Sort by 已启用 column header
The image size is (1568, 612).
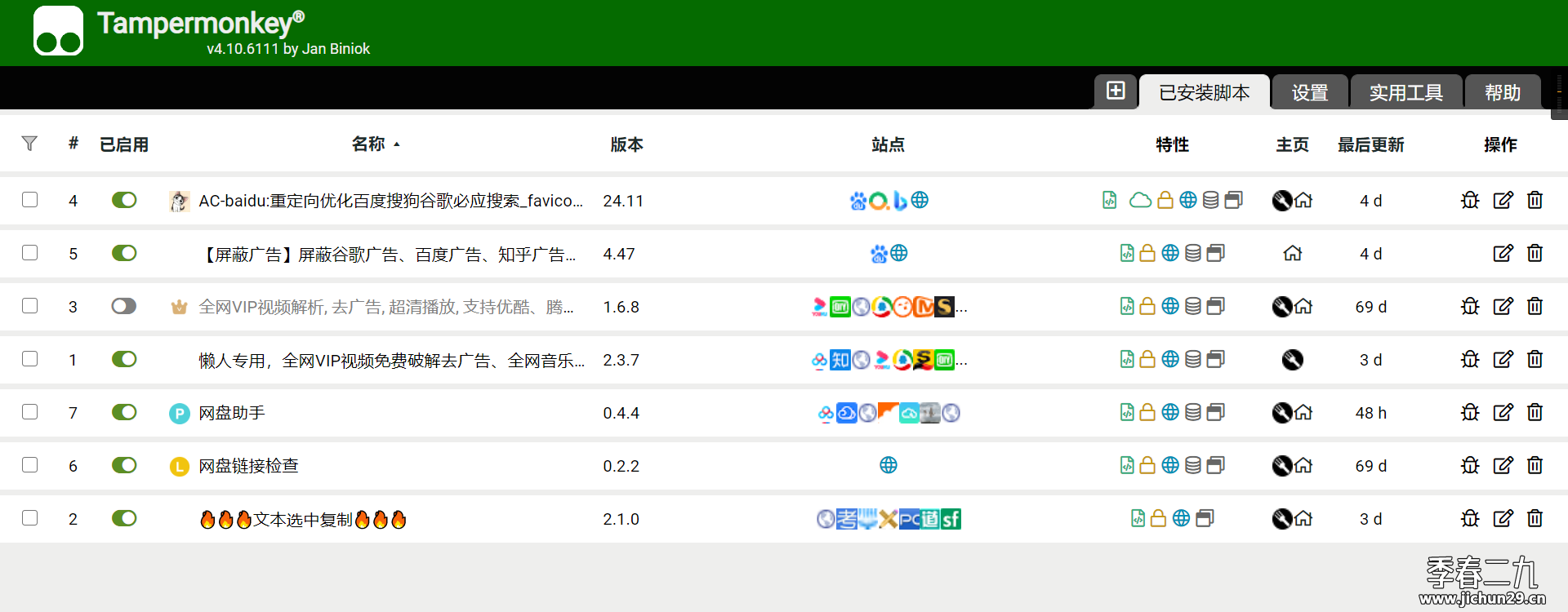coord(124,144)
